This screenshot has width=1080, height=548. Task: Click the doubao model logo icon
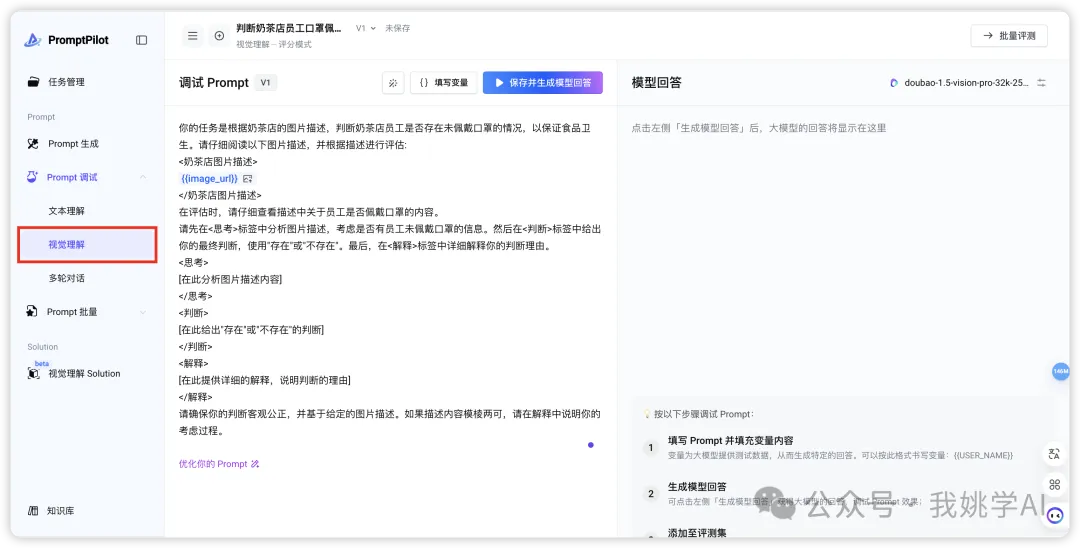(894, 83)
